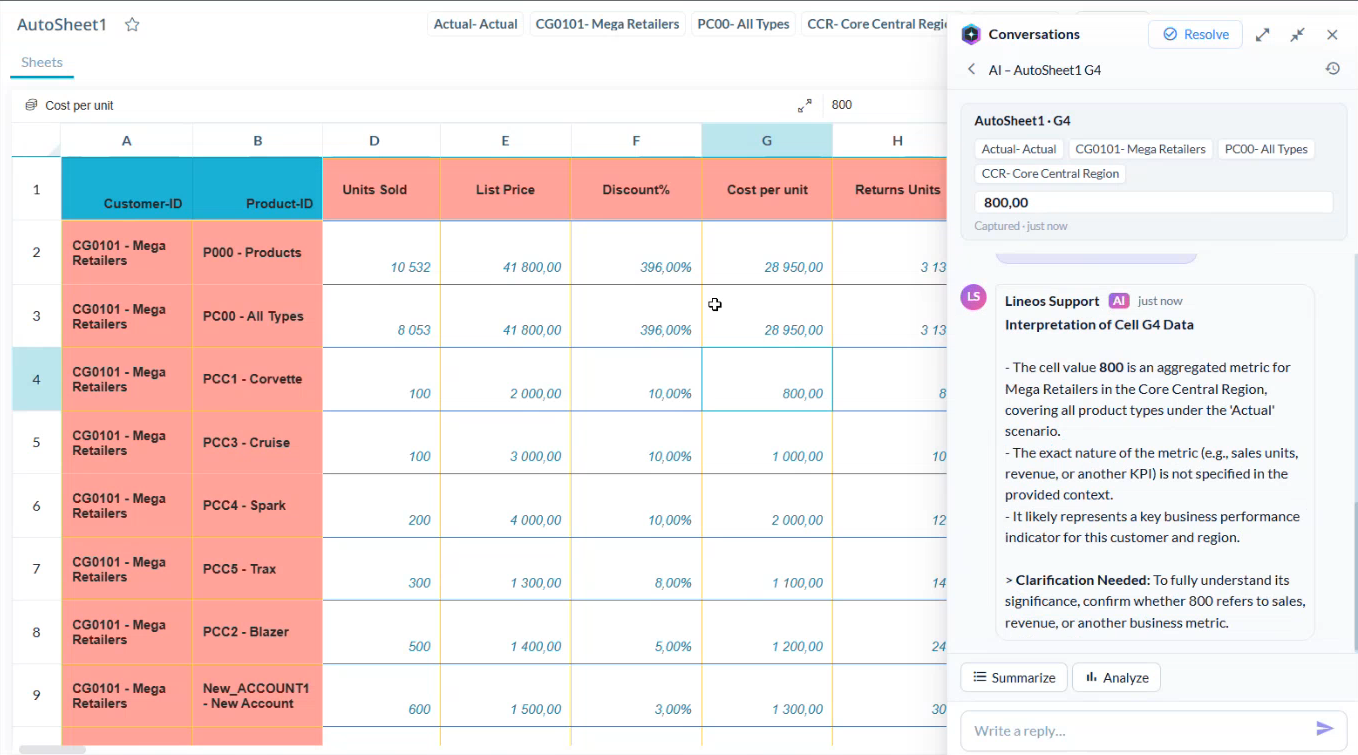The height and width of the screenshot is (755, 1358).
Task: Star AutoSheet1 as favorite
Action: point(132,25)
